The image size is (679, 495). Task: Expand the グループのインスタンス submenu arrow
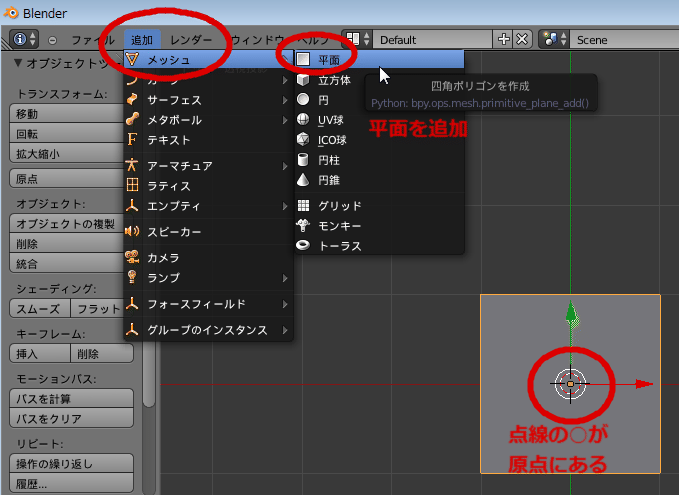pos(285,330)
